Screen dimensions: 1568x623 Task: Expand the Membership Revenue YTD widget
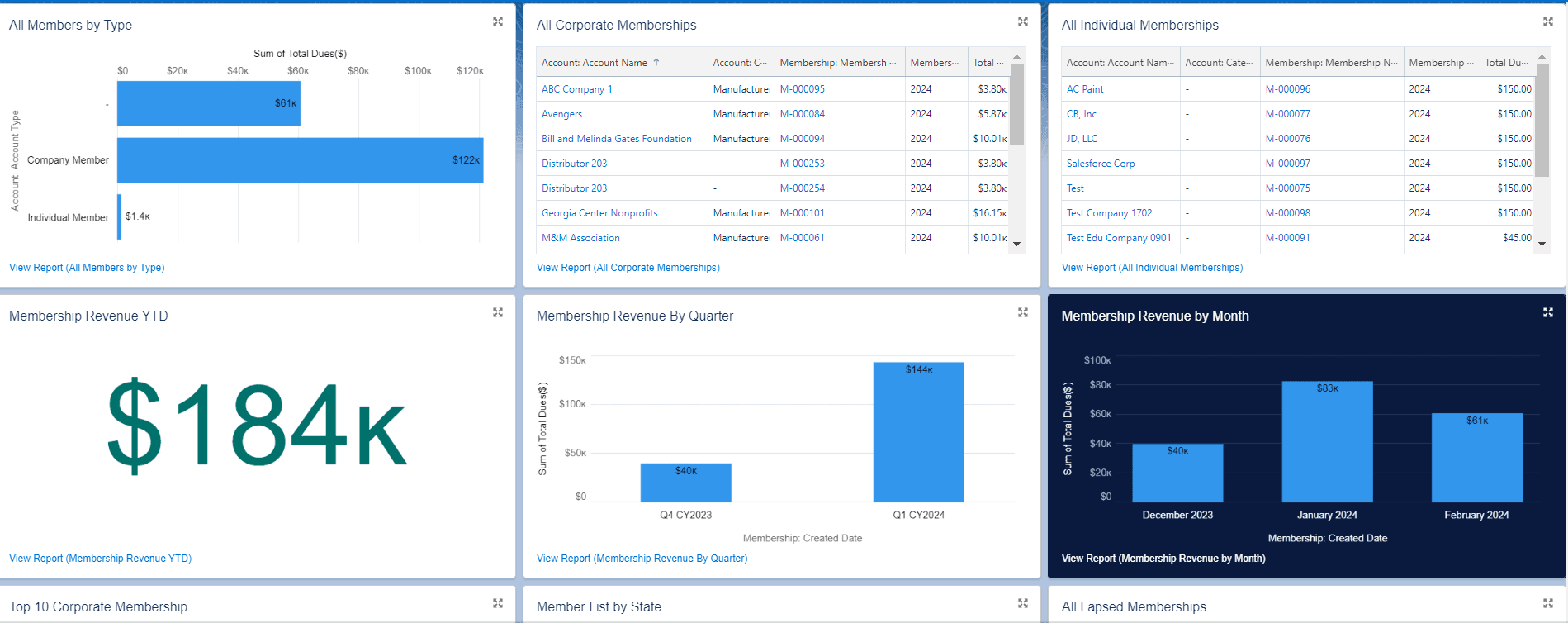tap(498, 312)
